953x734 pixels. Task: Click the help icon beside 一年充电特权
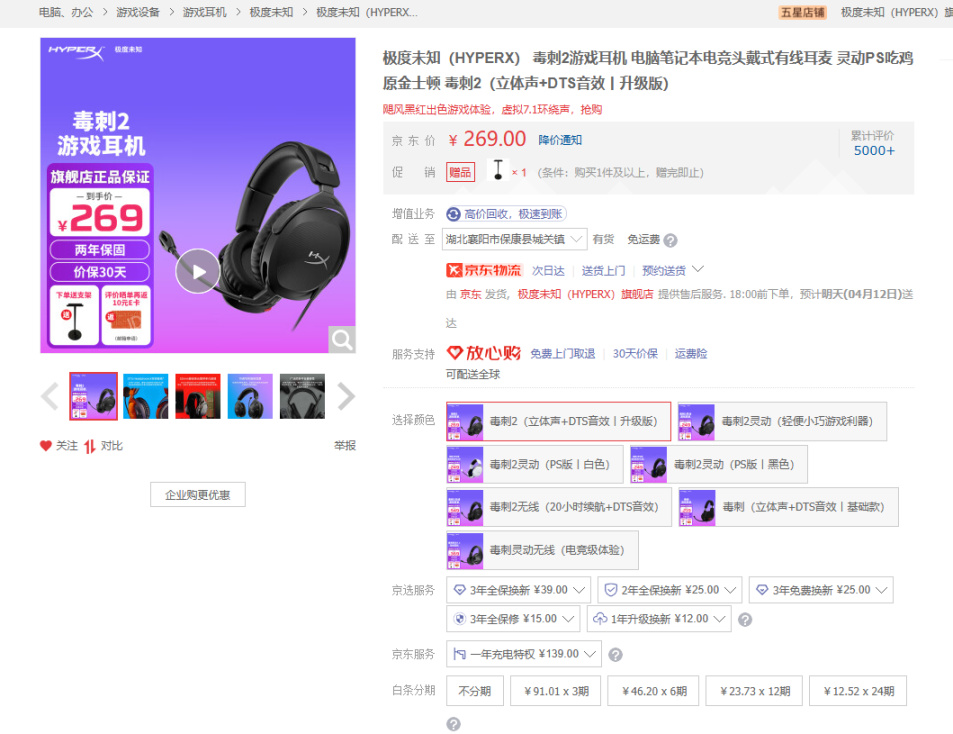(x=615, y=654)
